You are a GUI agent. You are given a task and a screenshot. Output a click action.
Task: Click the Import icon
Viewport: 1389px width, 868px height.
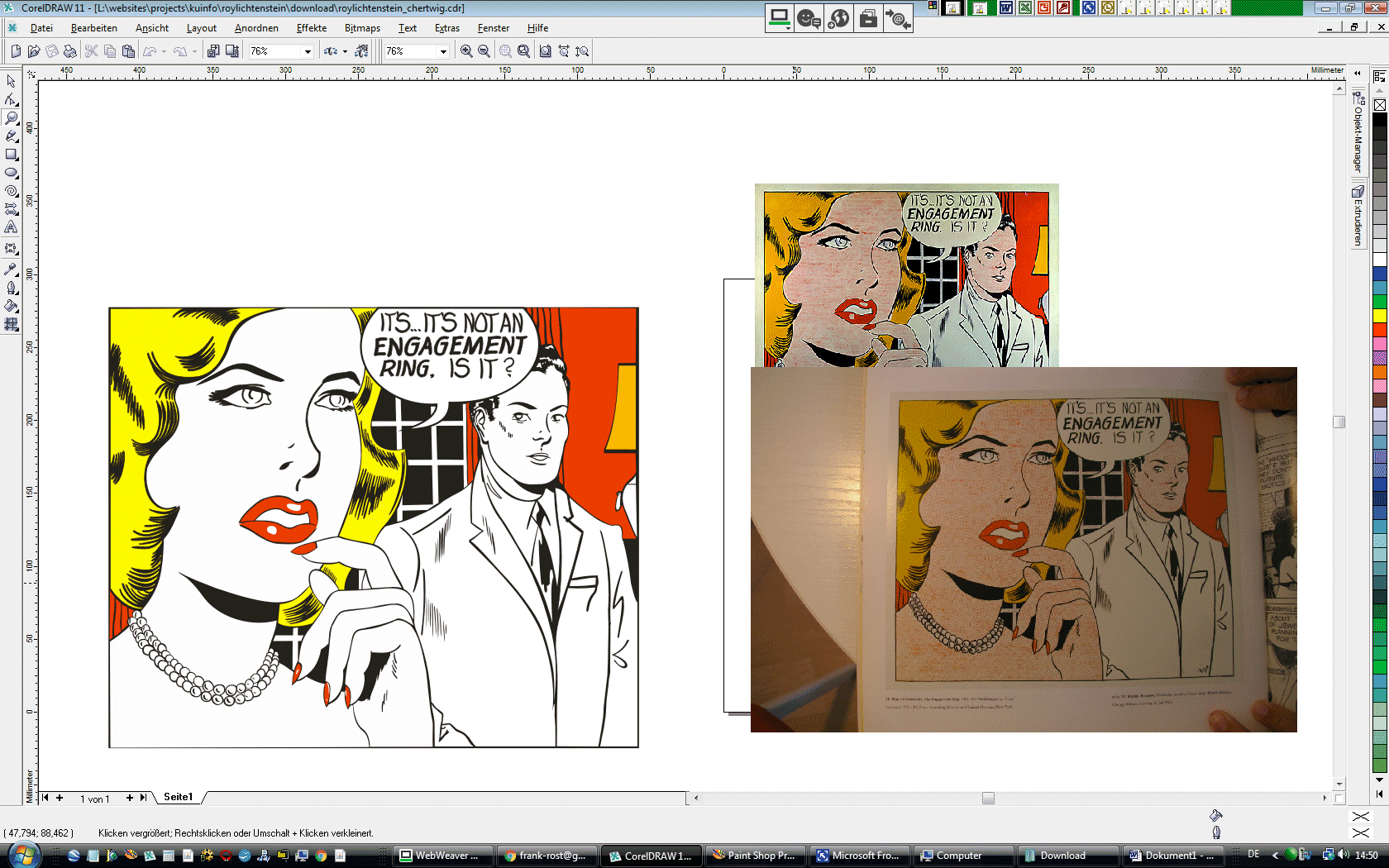coord(213,51)
